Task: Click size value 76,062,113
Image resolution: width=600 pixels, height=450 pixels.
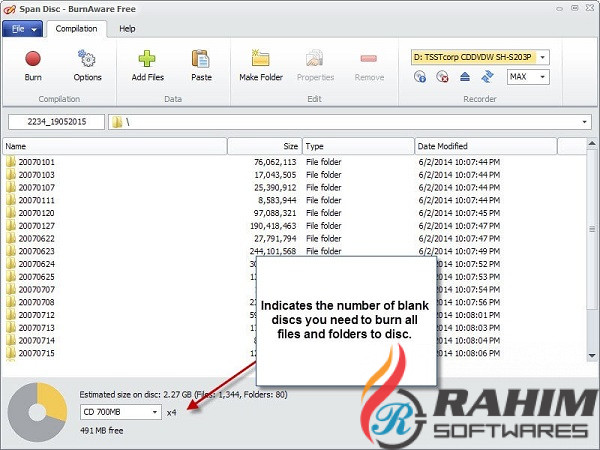Action: (x=275, y=162)
